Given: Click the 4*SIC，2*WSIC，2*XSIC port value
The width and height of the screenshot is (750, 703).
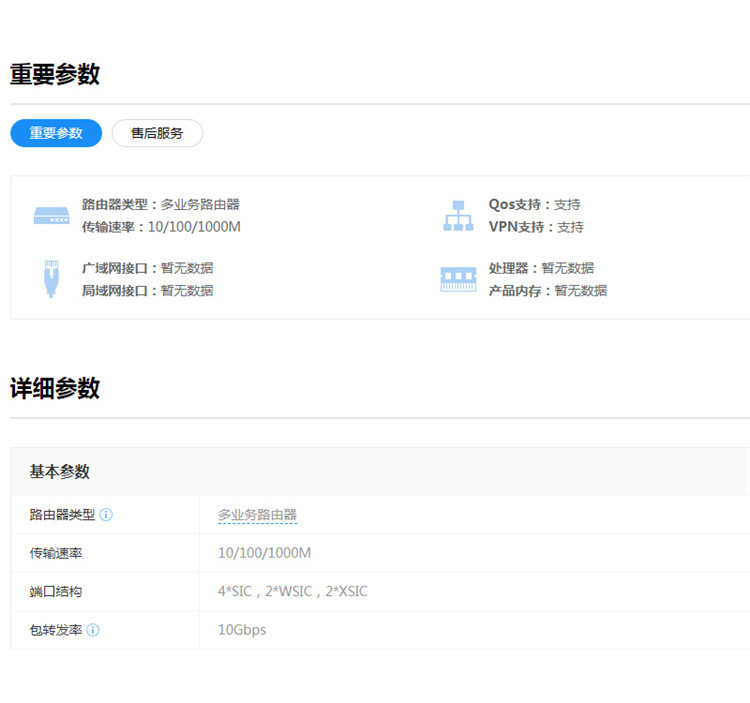Looking at the screenshot, I should click(x=292, y=592).
